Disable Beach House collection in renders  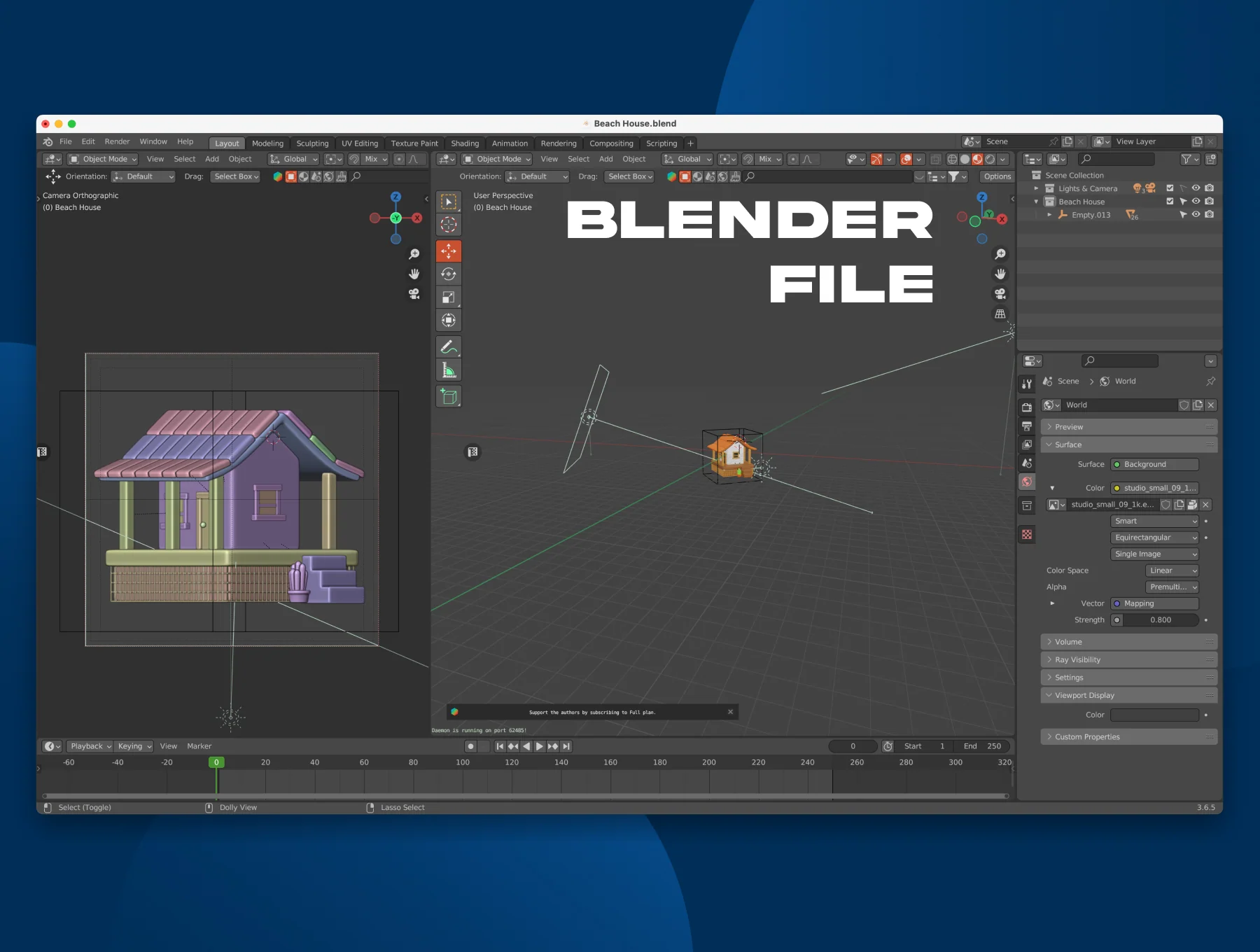[1210, 202]
